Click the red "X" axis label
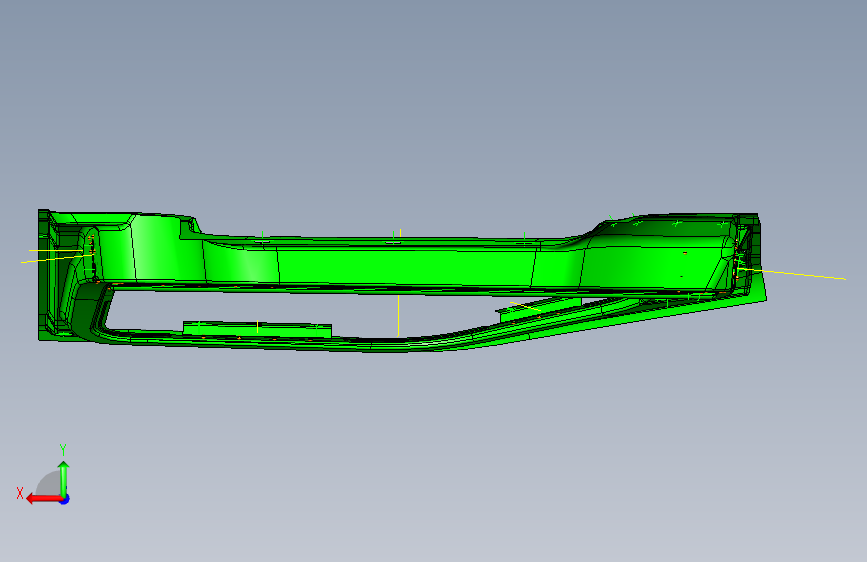This screenshot has height=562, width=867. tap(20, 493)
